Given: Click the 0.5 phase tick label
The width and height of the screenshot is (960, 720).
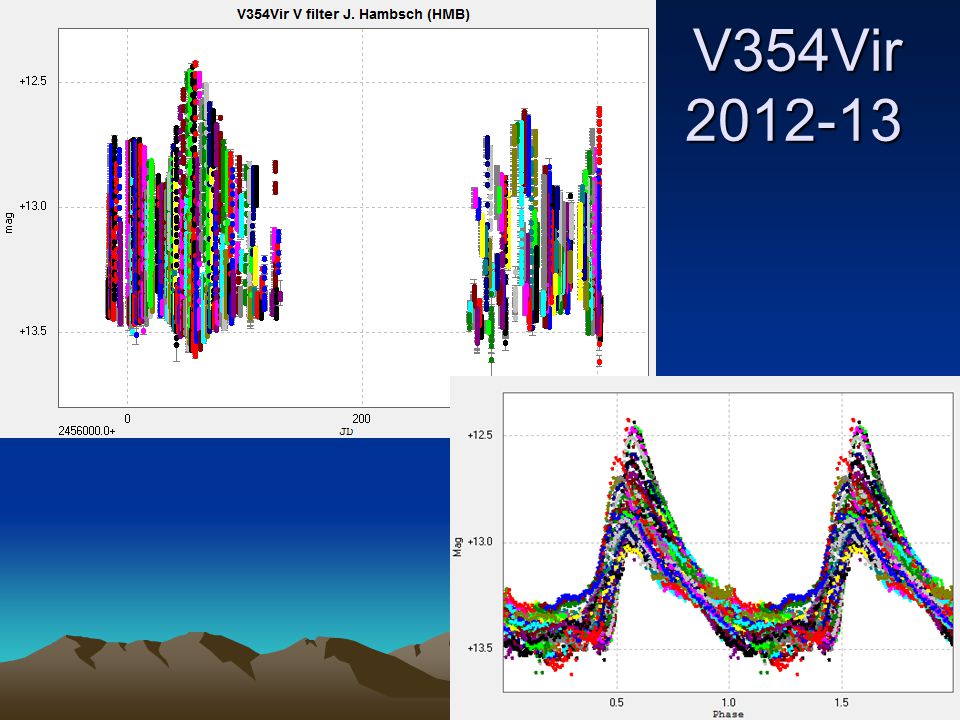Looking at the screenshot, I should 617,702.
